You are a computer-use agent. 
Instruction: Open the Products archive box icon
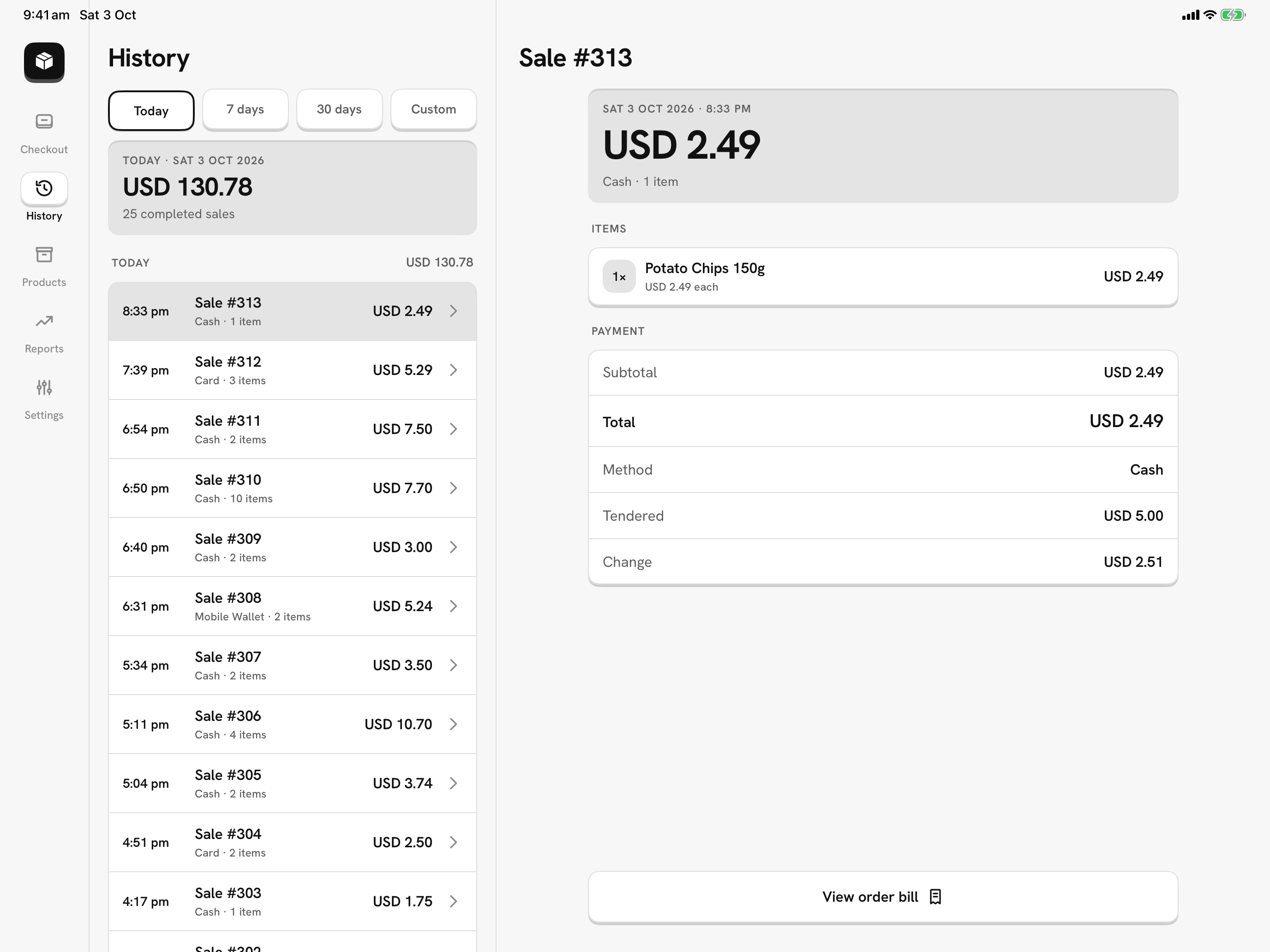click(44, 254)
